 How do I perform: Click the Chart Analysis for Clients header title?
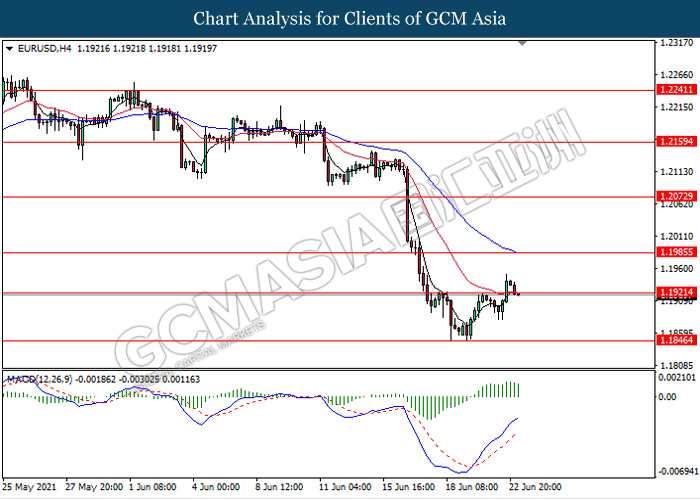[x=350, y=19]
